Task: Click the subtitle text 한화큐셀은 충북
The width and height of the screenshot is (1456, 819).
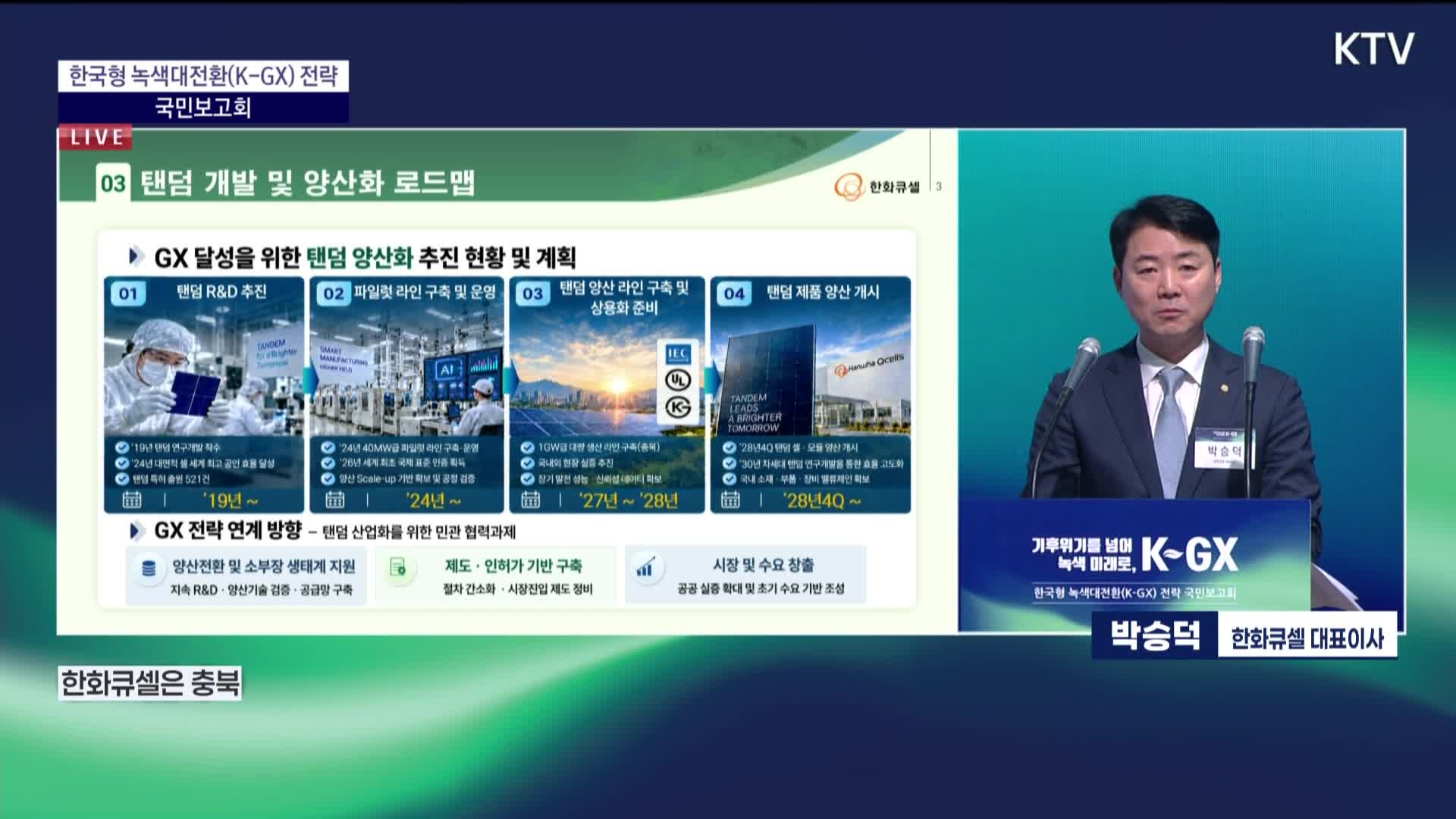Action: pyautogui.click(x=150, y=683)
